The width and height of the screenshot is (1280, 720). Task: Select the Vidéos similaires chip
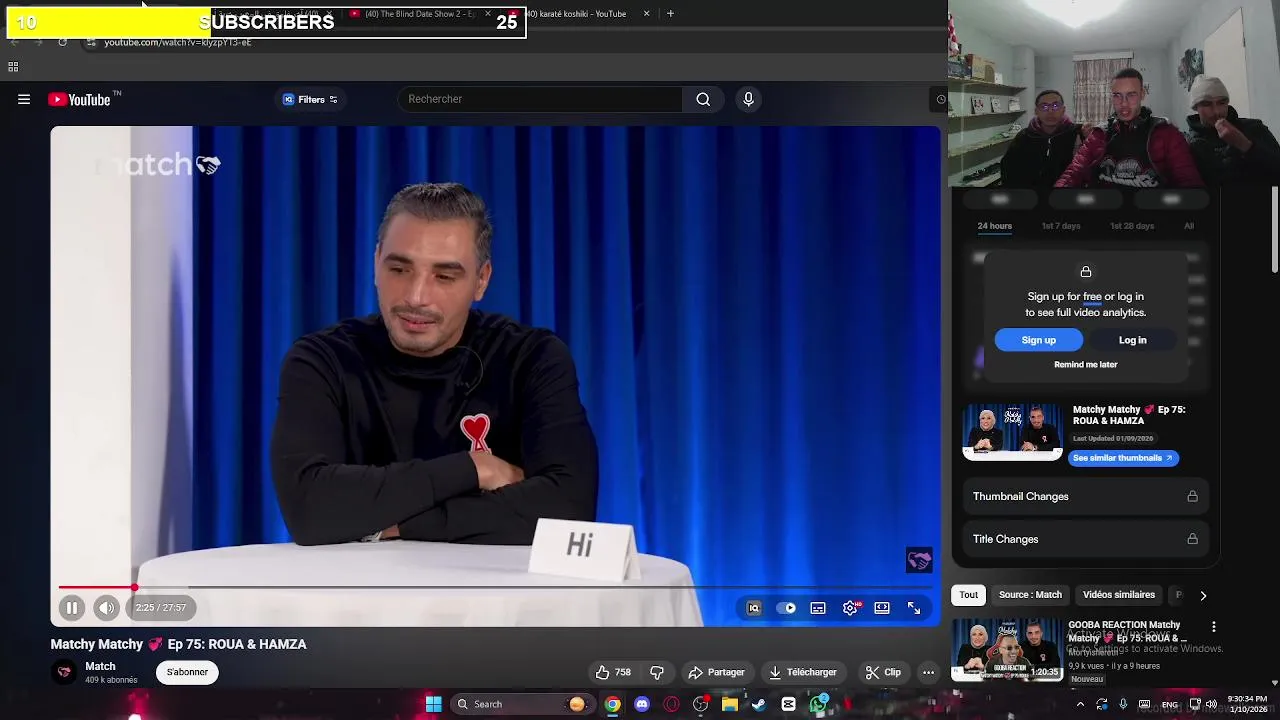(x=1119, y=595)
